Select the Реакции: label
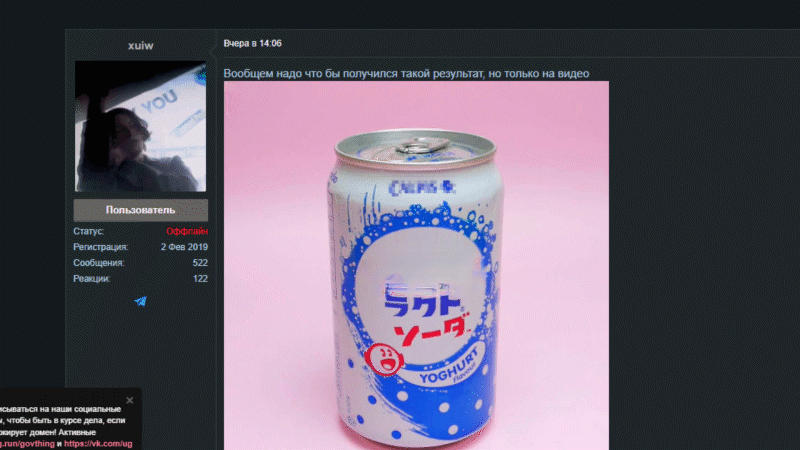The width and height of the screenshot is (800, 450). click(91, 279)
